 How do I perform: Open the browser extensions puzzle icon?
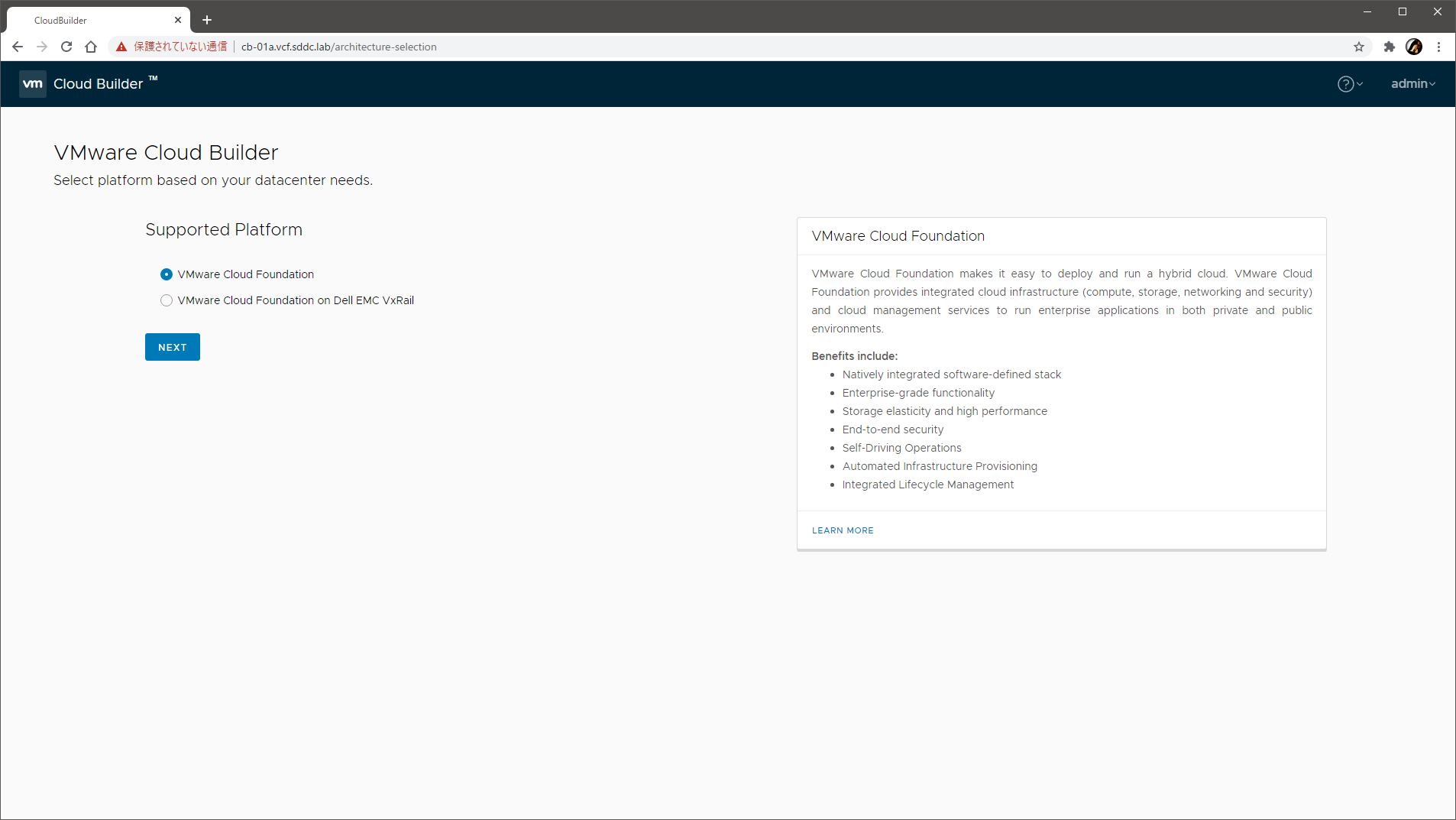(x=1389, y=47)
